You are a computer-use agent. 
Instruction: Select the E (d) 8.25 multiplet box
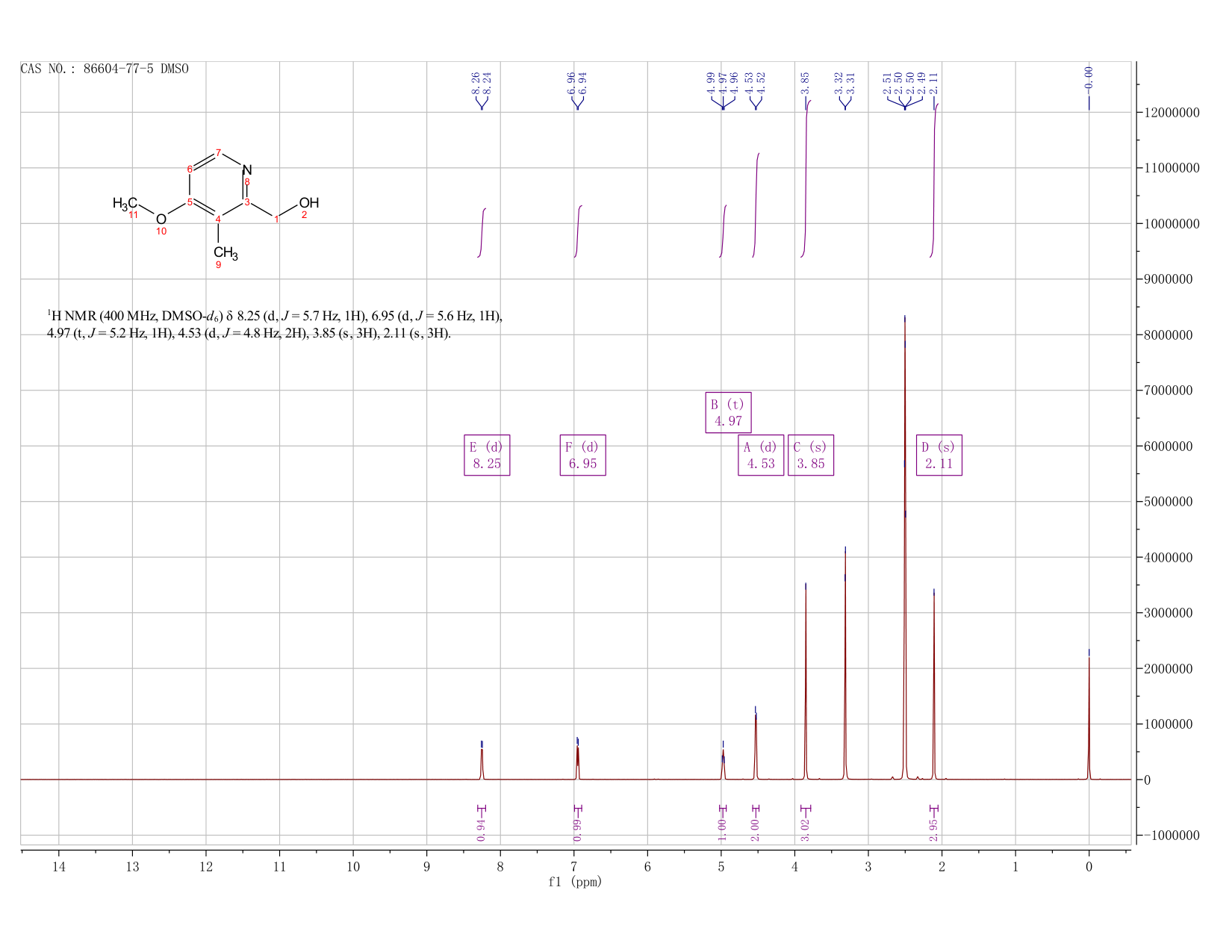(x=487, y=455)
